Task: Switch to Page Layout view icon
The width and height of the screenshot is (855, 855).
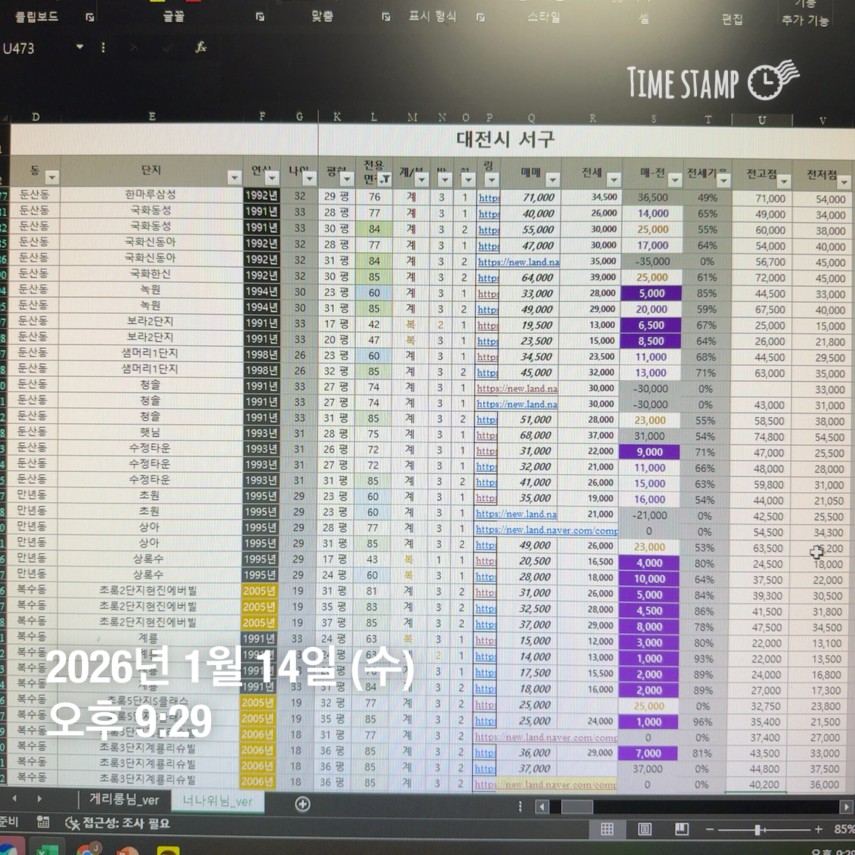Action: tap(644, 829)
